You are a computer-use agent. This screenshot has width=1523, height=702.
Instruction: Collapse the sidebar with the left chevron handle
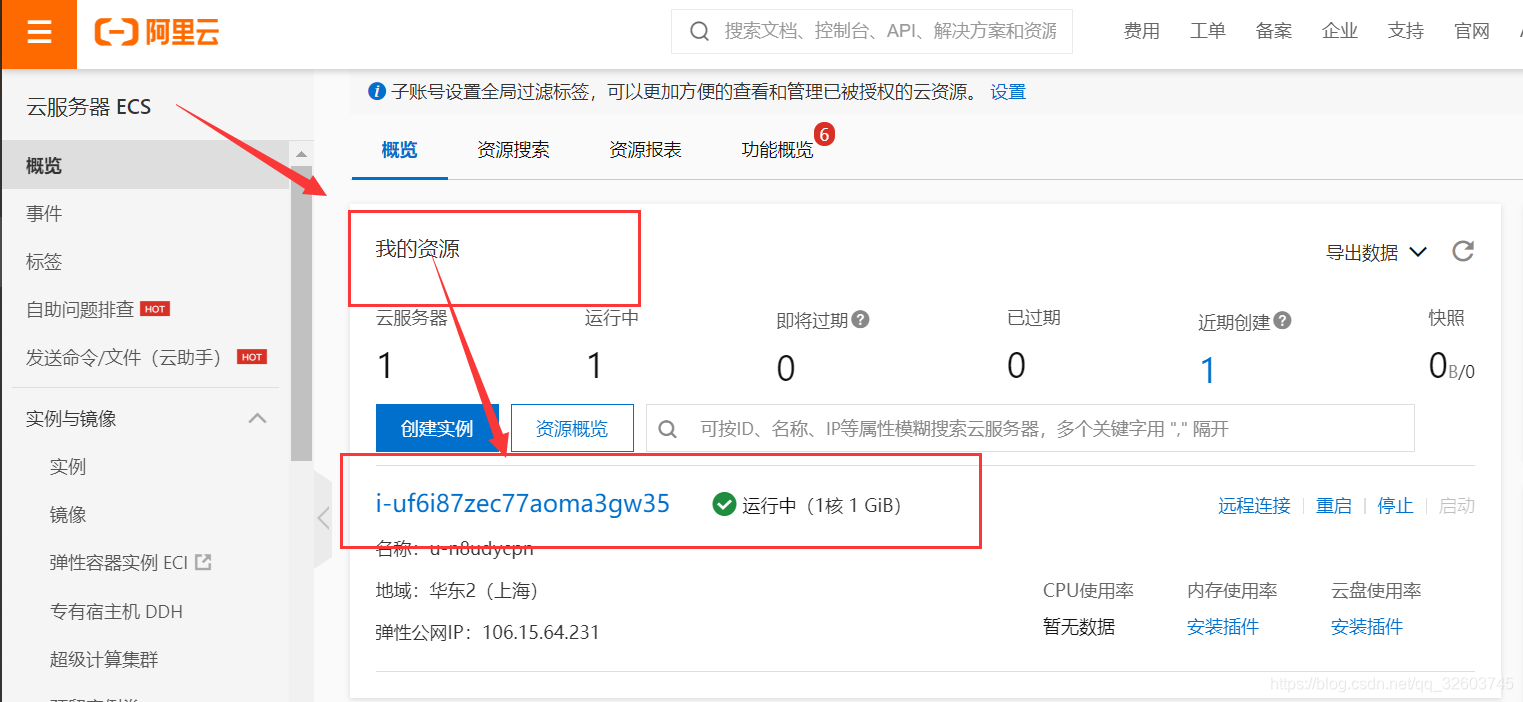point(322,518)
